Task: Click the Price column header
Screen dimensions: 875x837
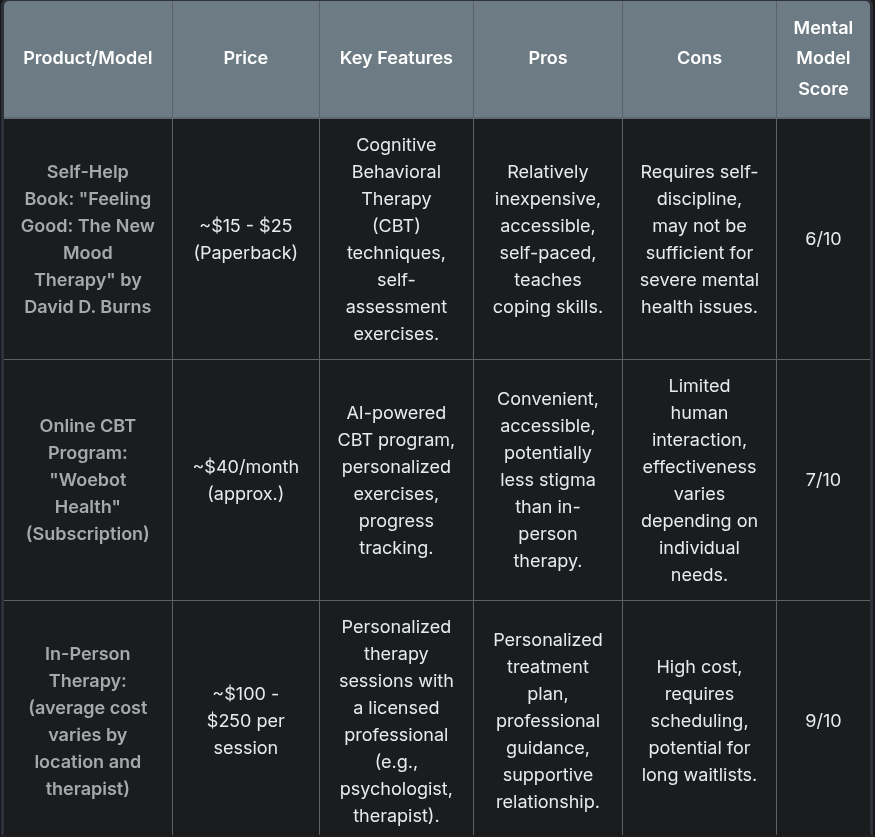Action: pos(245,58)
